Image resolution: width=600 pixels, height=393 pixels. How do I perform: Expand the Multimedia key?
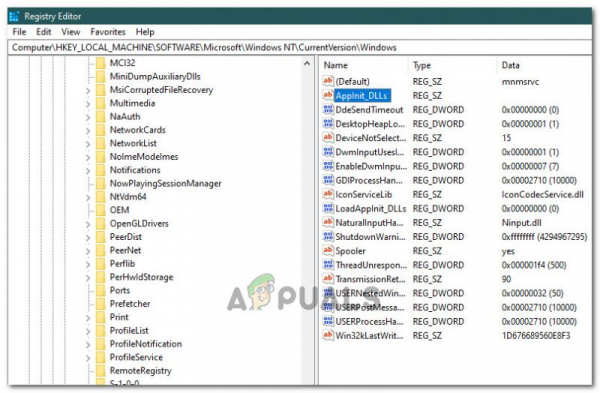(x=88, y=104)
